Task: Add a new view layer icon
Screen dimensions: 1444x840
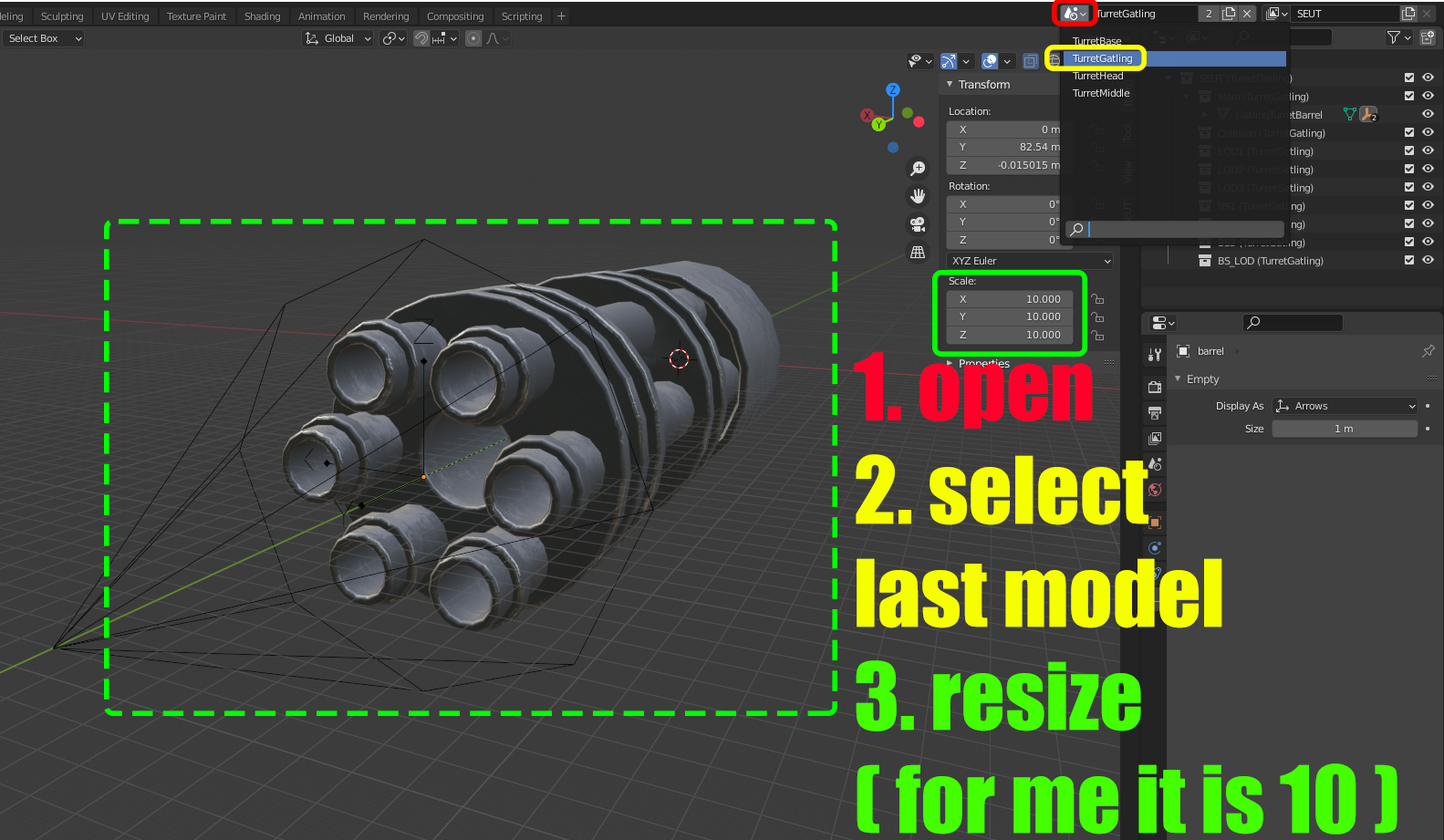Action: [x=1408, y=14]
